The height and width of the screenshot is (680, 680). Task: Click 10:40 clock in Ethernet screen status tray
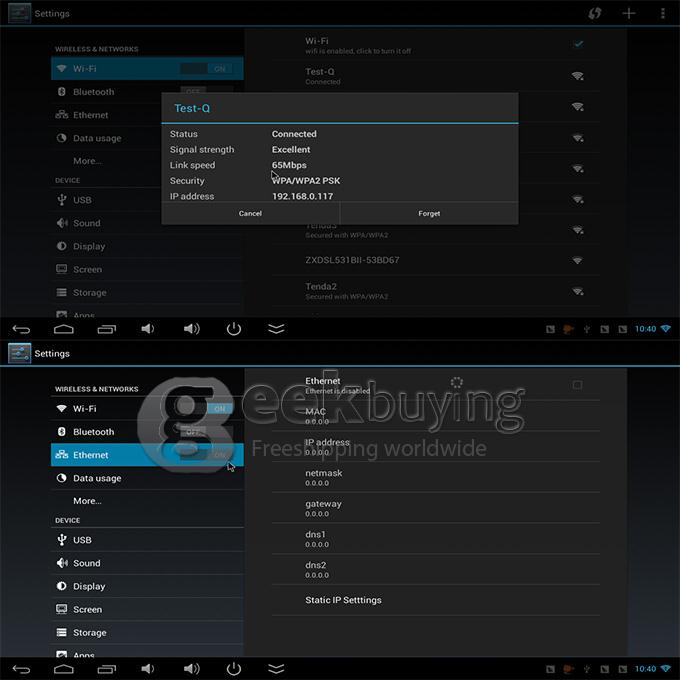click(645, 669)
